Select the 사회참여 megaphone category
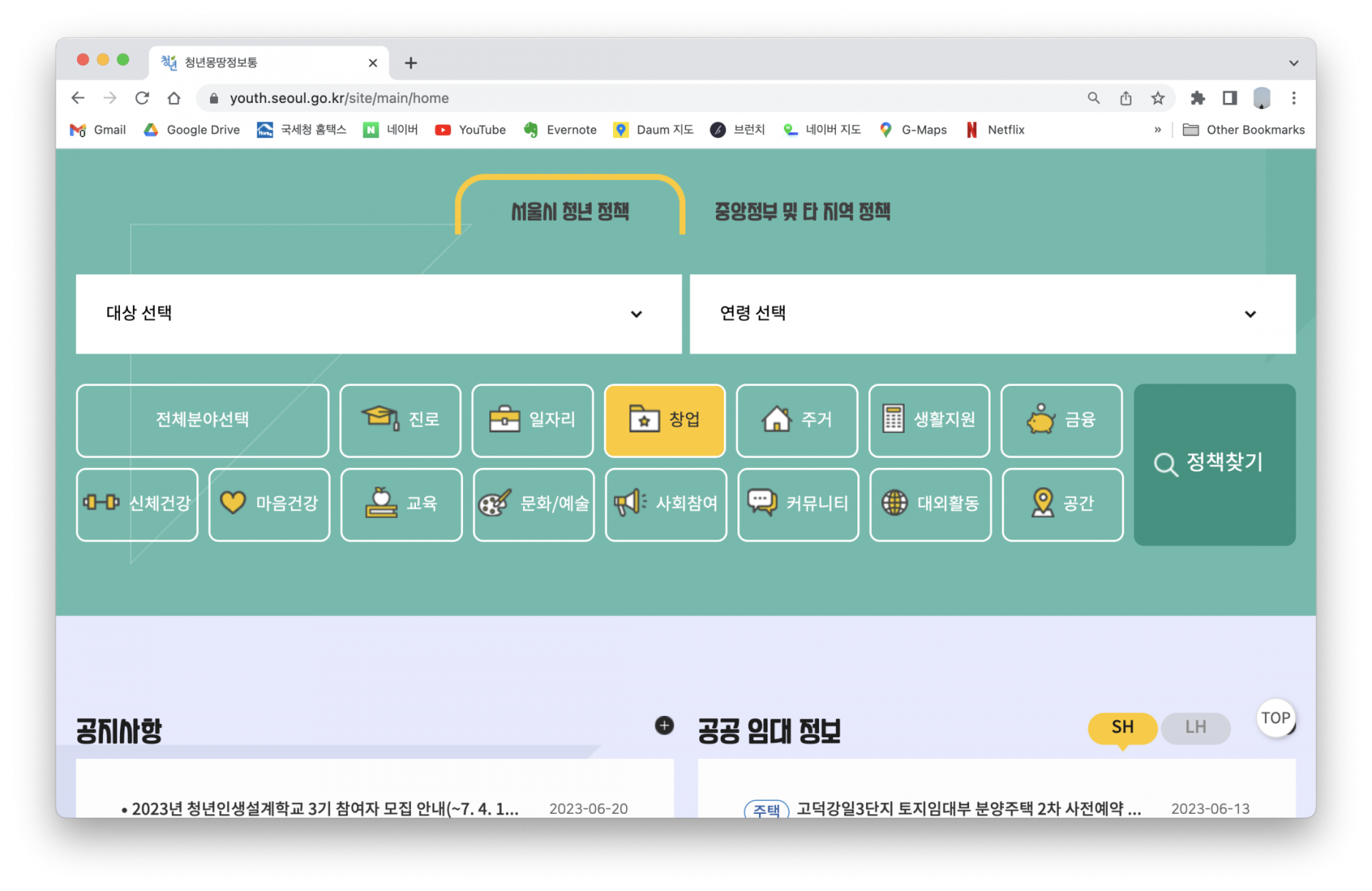1372x891 pixels. (666, 504)
